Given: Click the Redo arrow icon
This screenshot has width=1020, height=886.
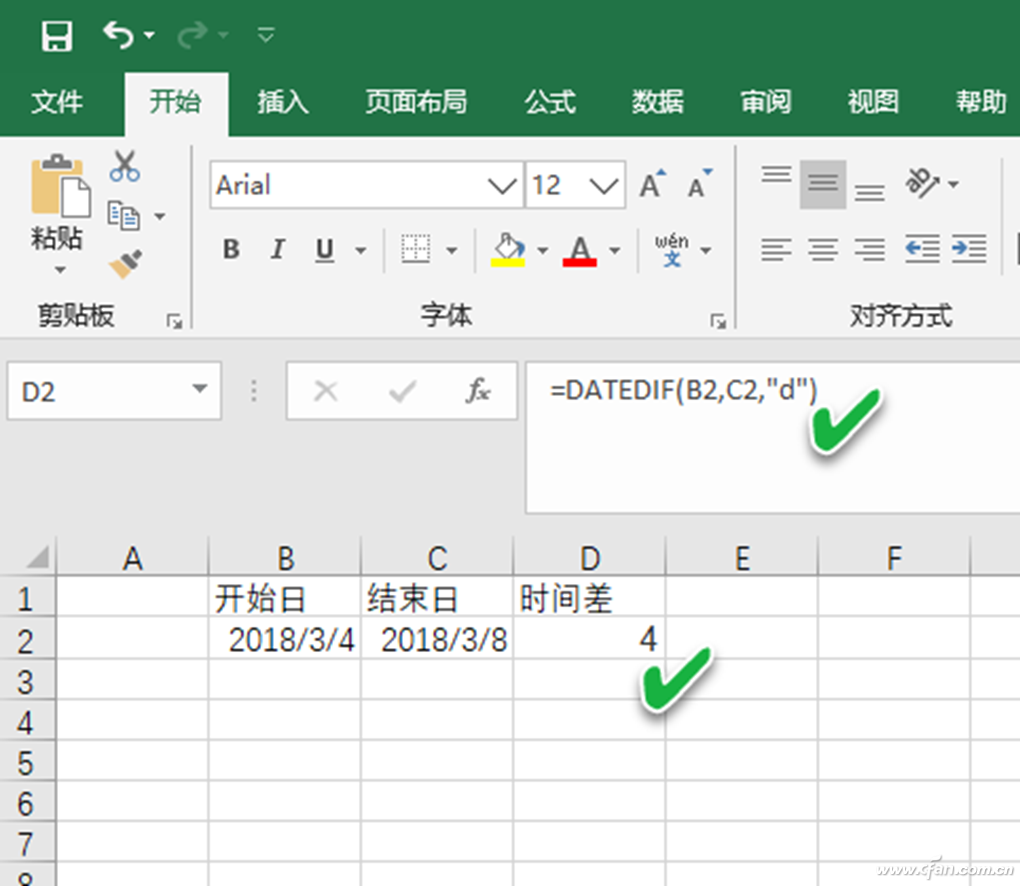Looking at the screenshot, I should (193, 34).
